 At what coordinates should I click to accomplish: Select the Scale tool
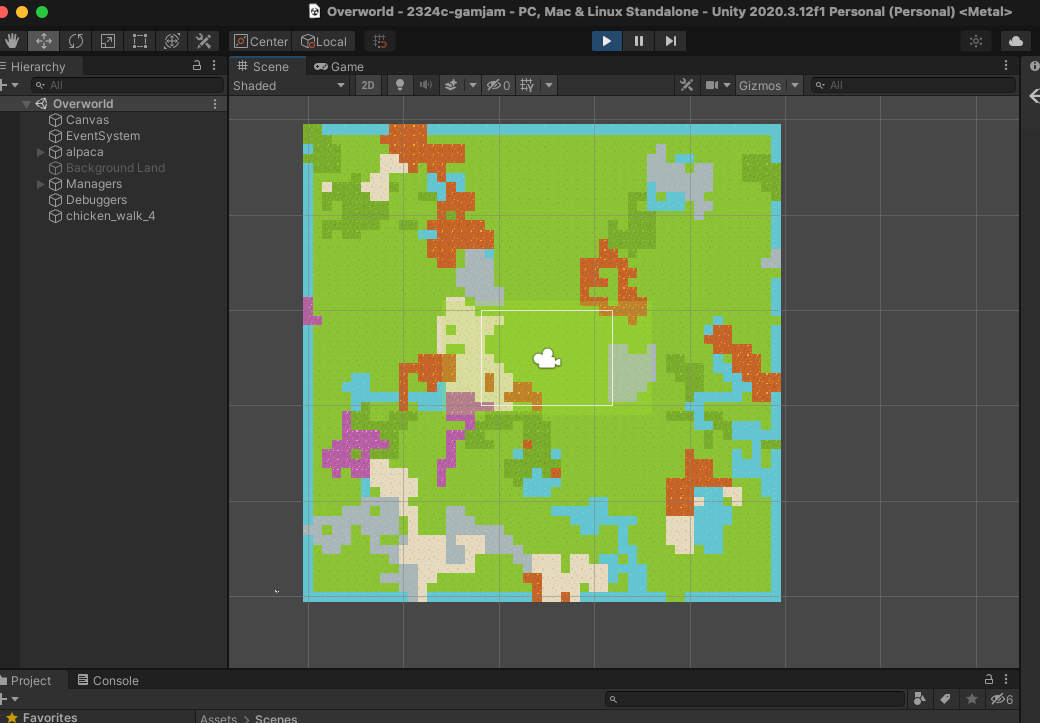coord(108,41)
